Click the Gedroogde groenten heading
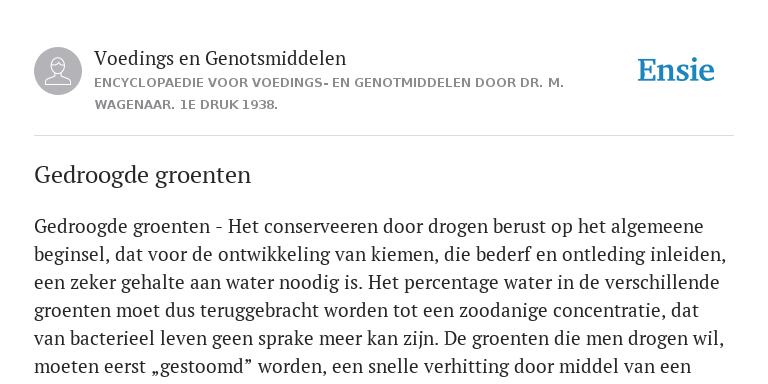768x384 pixels. click(143, 175)
